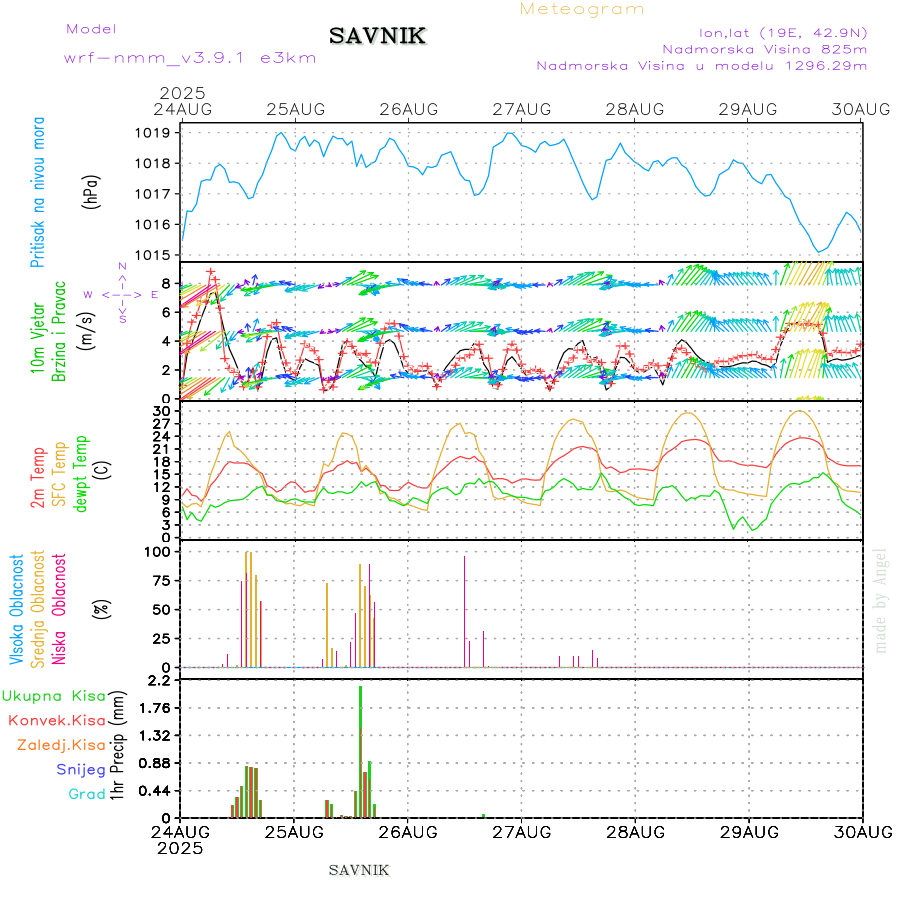Screen dimensions: 900x900
Task: Click the 27AUG marker on bottom axis
Action: pyautogui.click(x=521, y=831)
